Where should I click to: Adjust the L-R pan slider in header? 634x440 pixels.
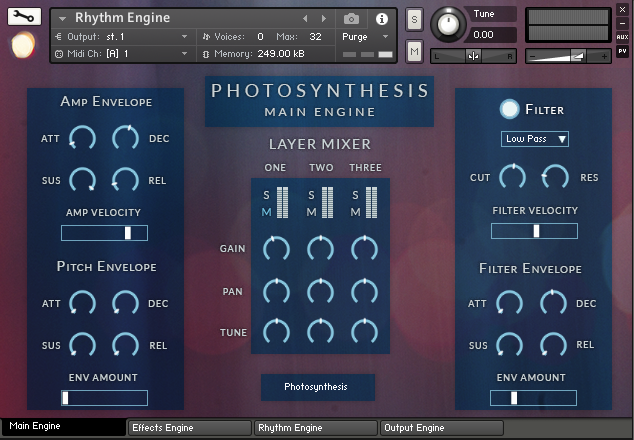(x=473, y=56)
